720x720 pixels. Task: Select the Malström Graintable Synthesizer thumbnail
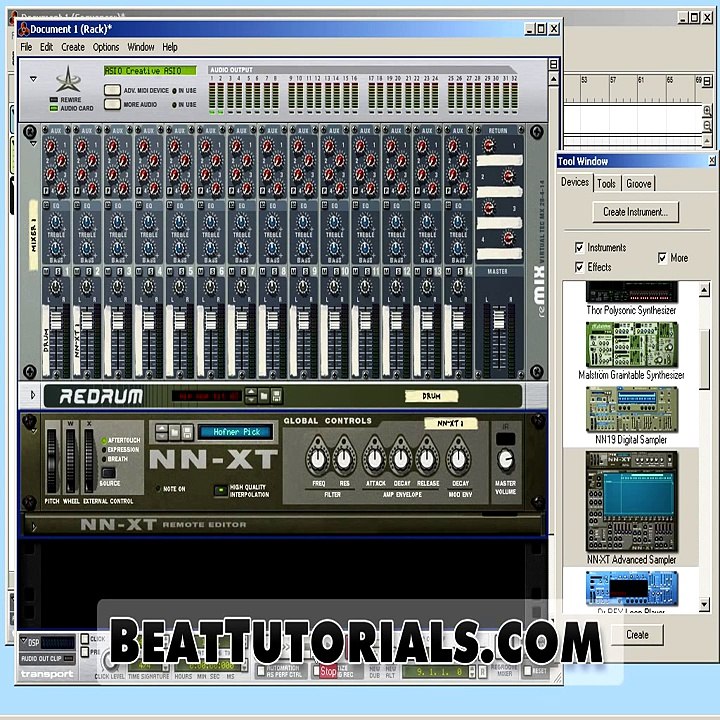click(631, 344)
